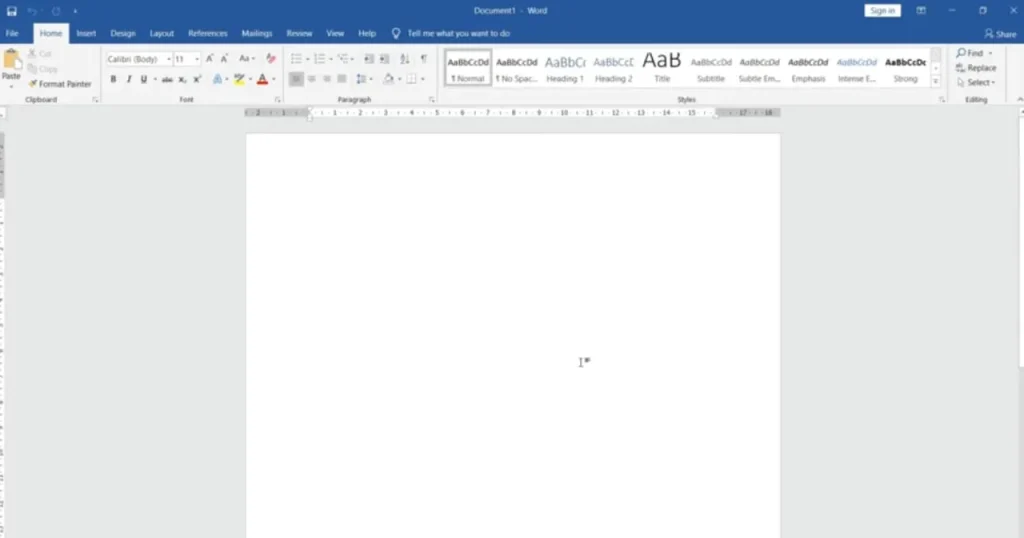
Task: Redo the last action
Action: (x=56, y=11)
